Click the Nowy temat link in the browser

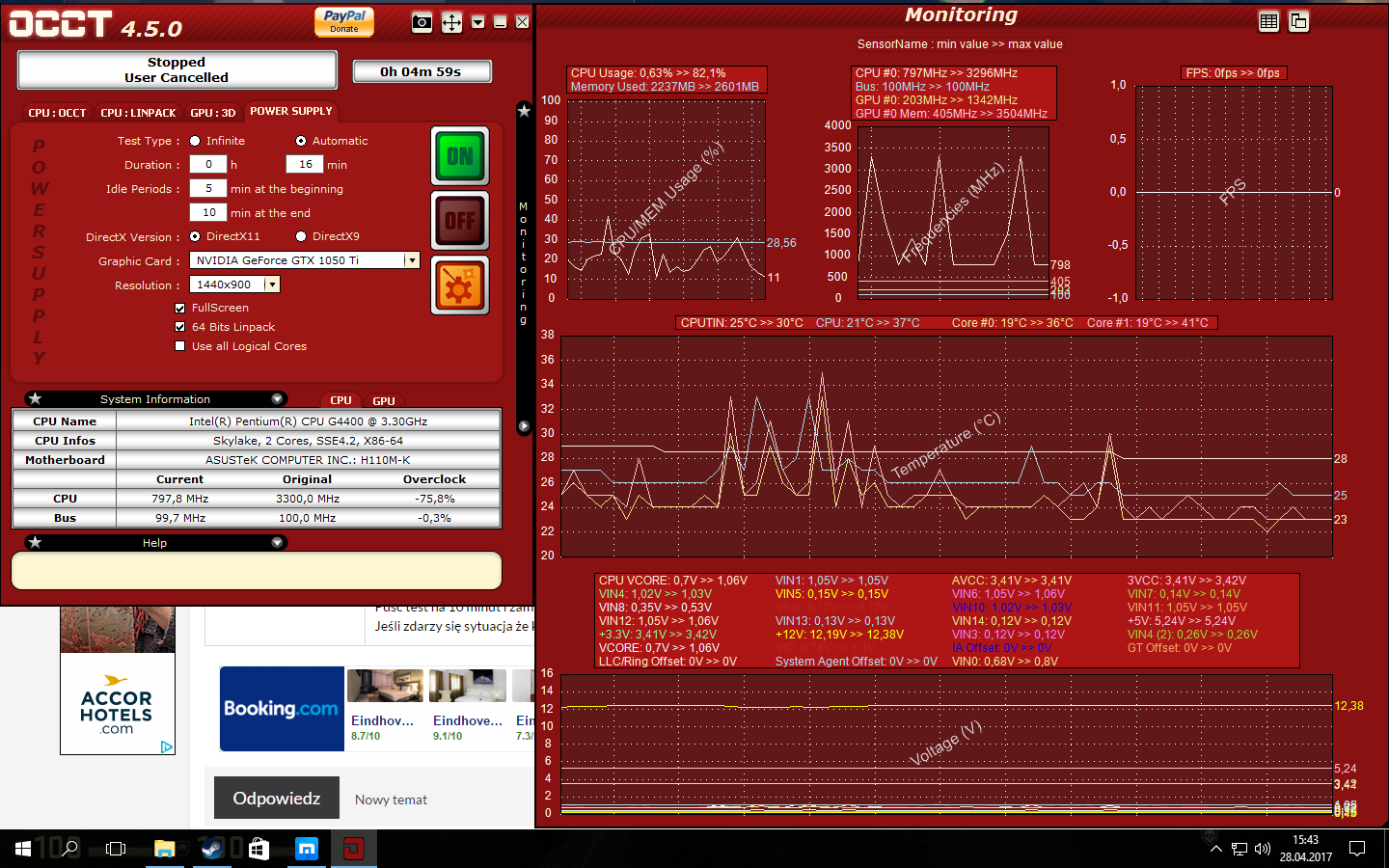391,800
